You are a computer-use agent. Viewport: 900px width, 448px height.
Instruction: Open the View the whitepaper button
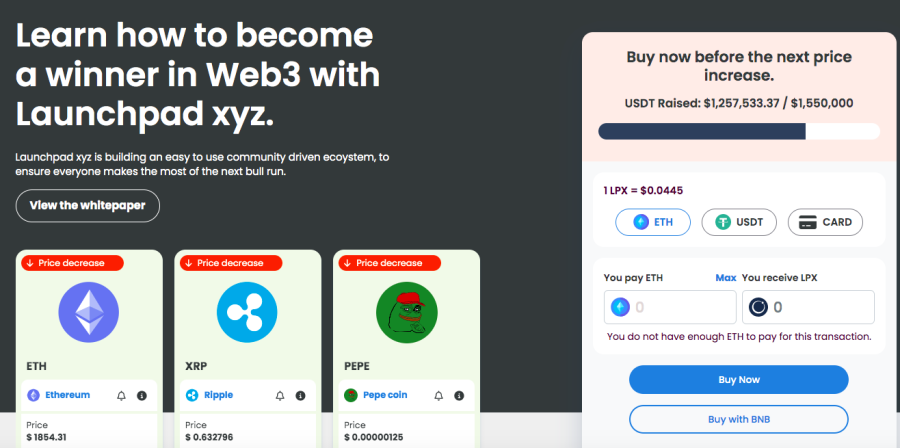point(87,205)
